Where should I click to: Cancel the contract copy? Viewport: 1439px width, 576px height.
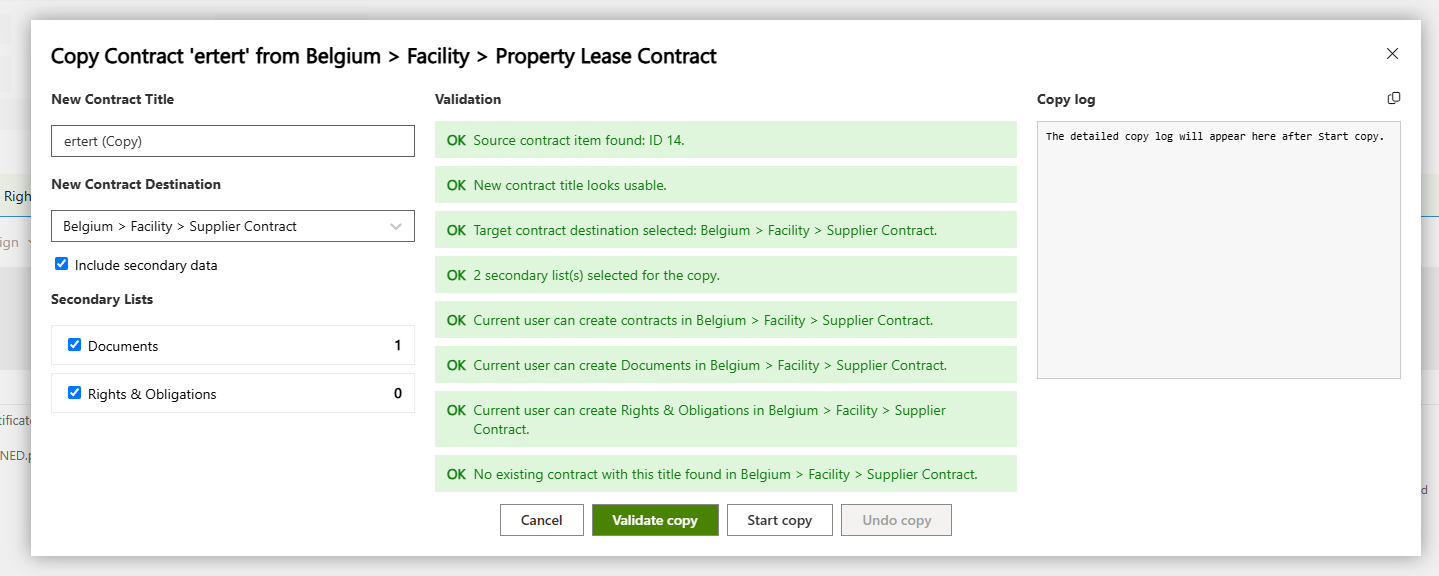(542, 520)
